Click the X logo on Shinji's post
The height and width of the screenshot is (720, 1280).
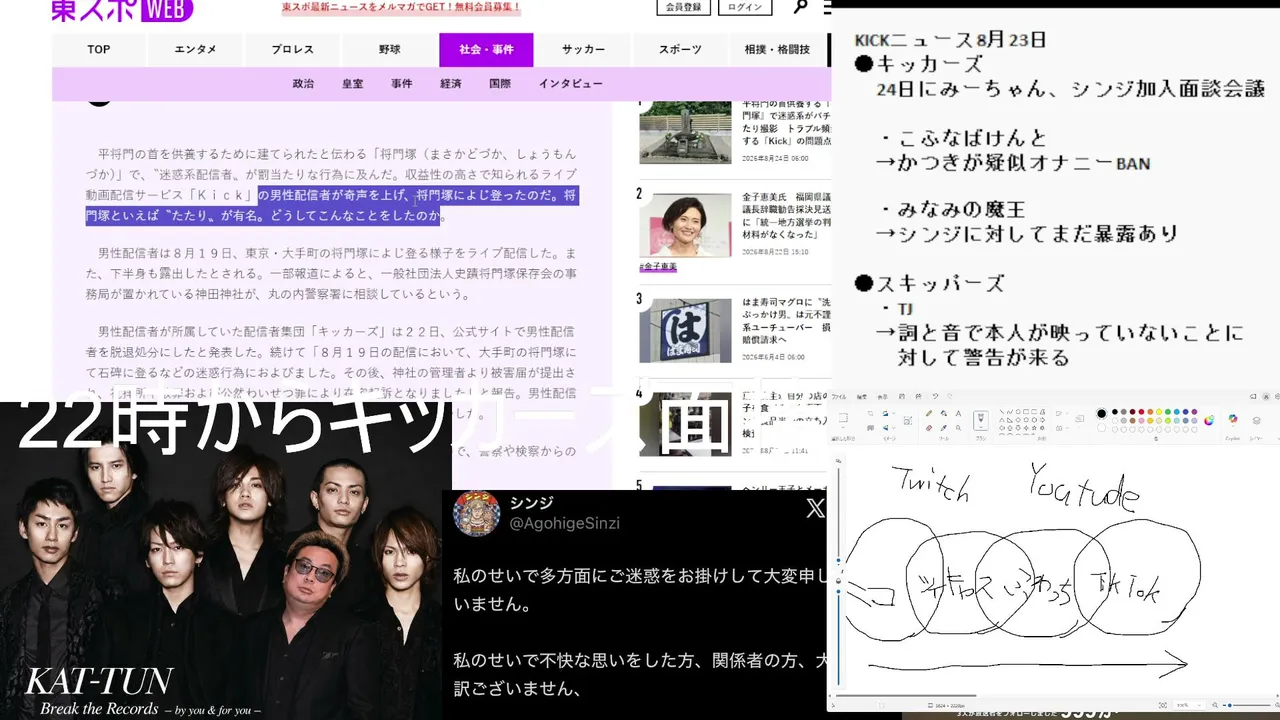point(815,508)
